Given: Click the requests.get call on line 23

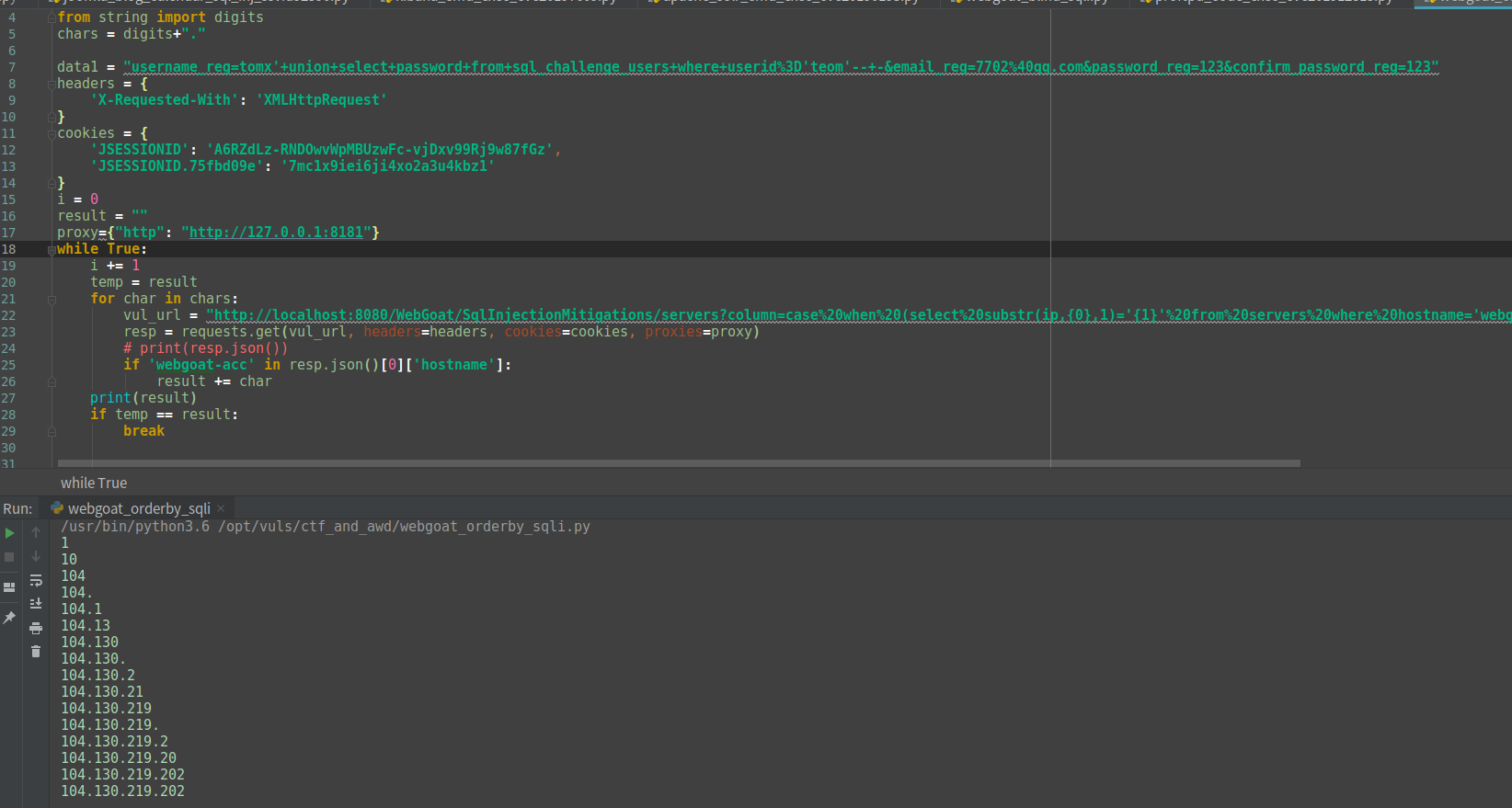Looking at the screenshot, I should coord(471,332).
